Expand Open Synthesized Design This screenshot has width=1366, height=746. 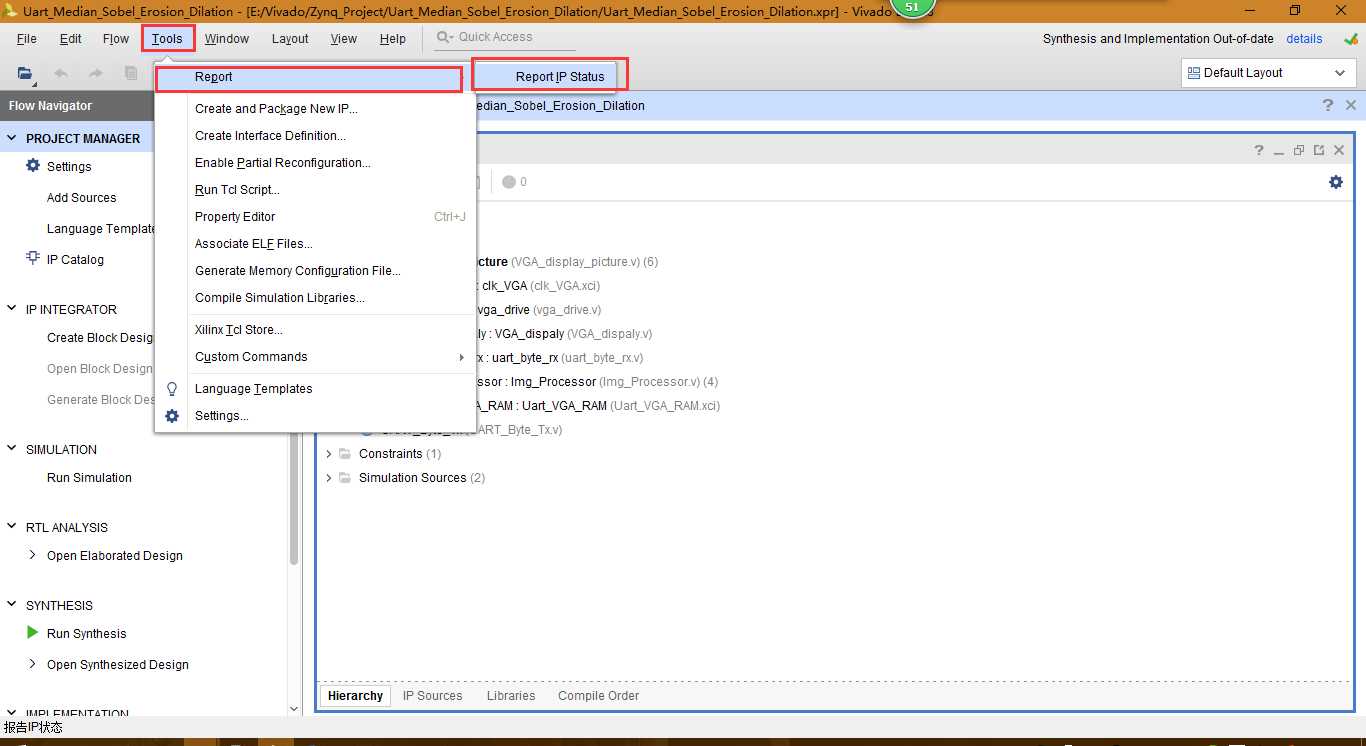click(x=33, y=664)
